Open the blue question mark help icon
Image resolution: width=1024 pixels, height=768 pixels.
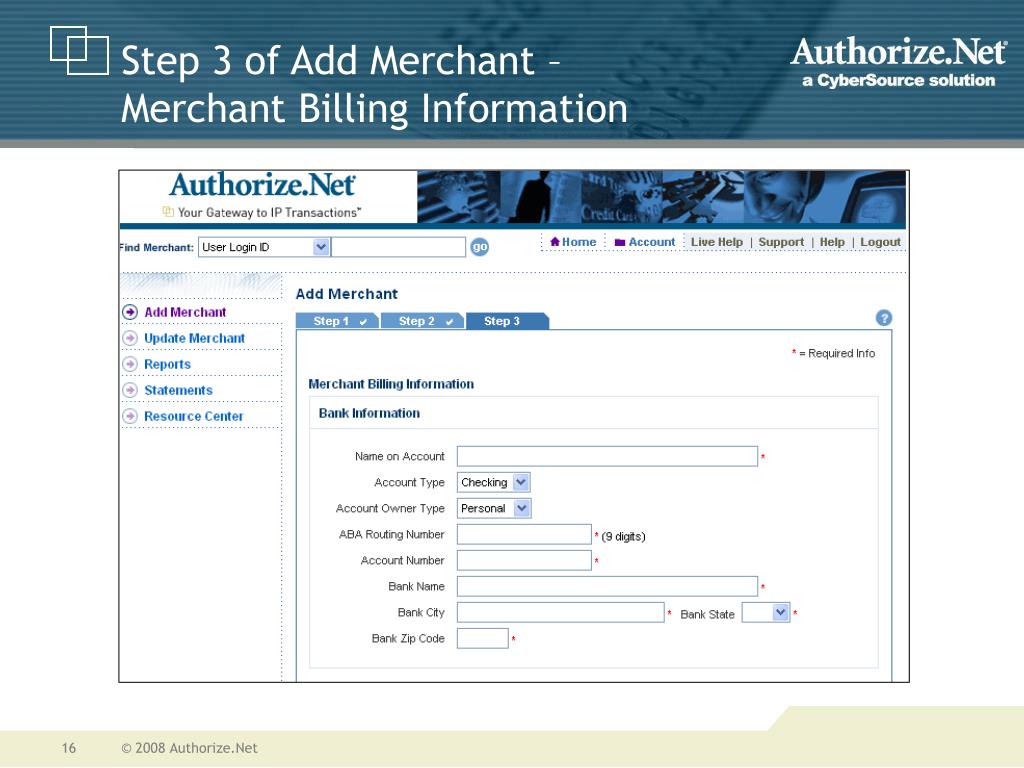pyautogui.click(x=884, y=318)
